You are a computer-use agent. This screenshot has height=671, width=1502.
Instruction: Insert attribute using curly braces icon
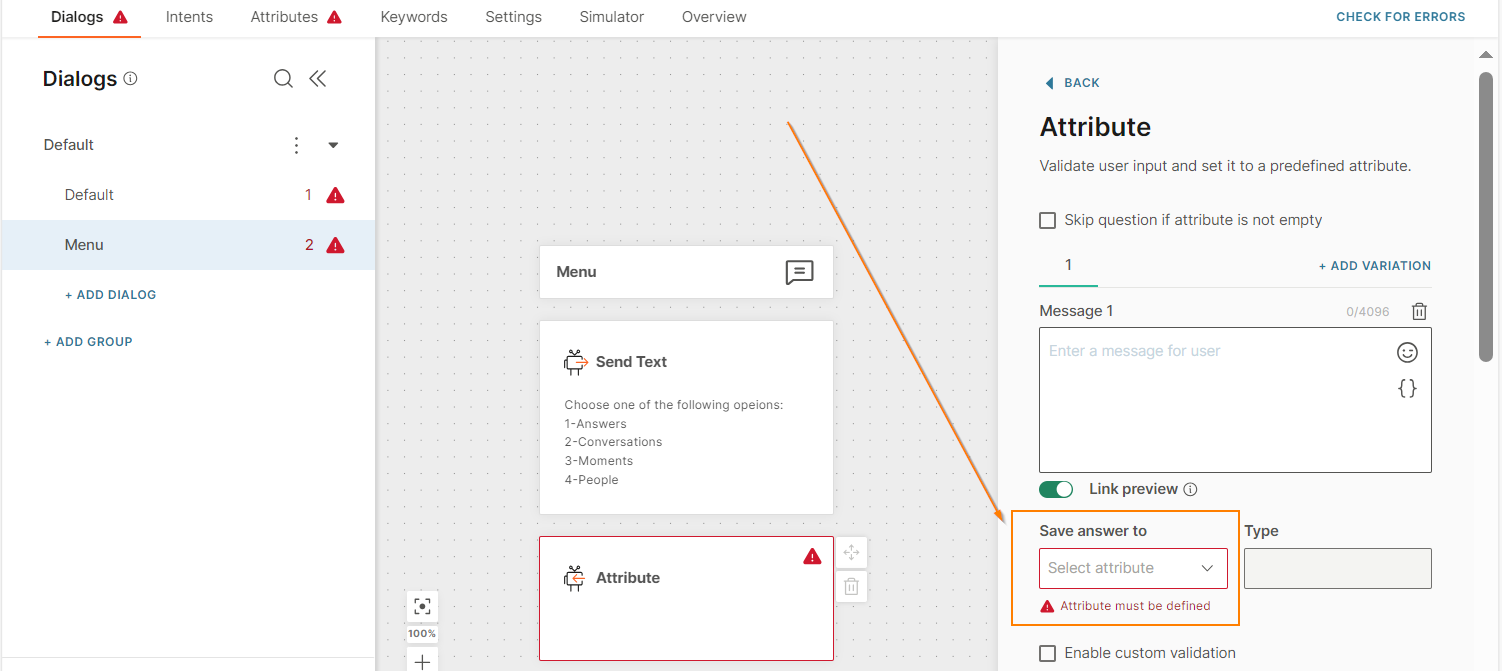tap(1407, 389)
